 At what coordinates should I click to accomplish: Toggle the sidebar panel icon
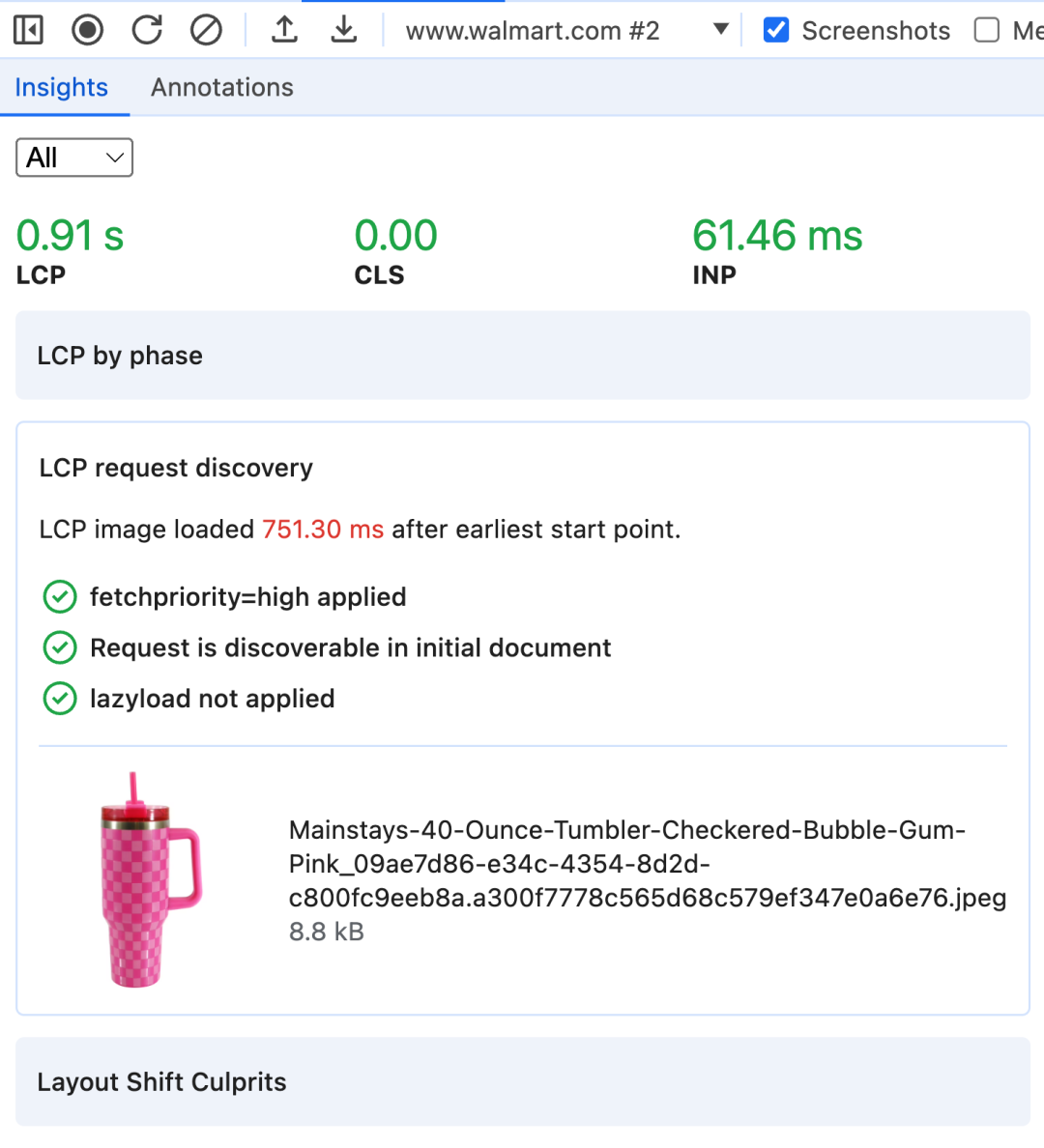click(29, 31)
